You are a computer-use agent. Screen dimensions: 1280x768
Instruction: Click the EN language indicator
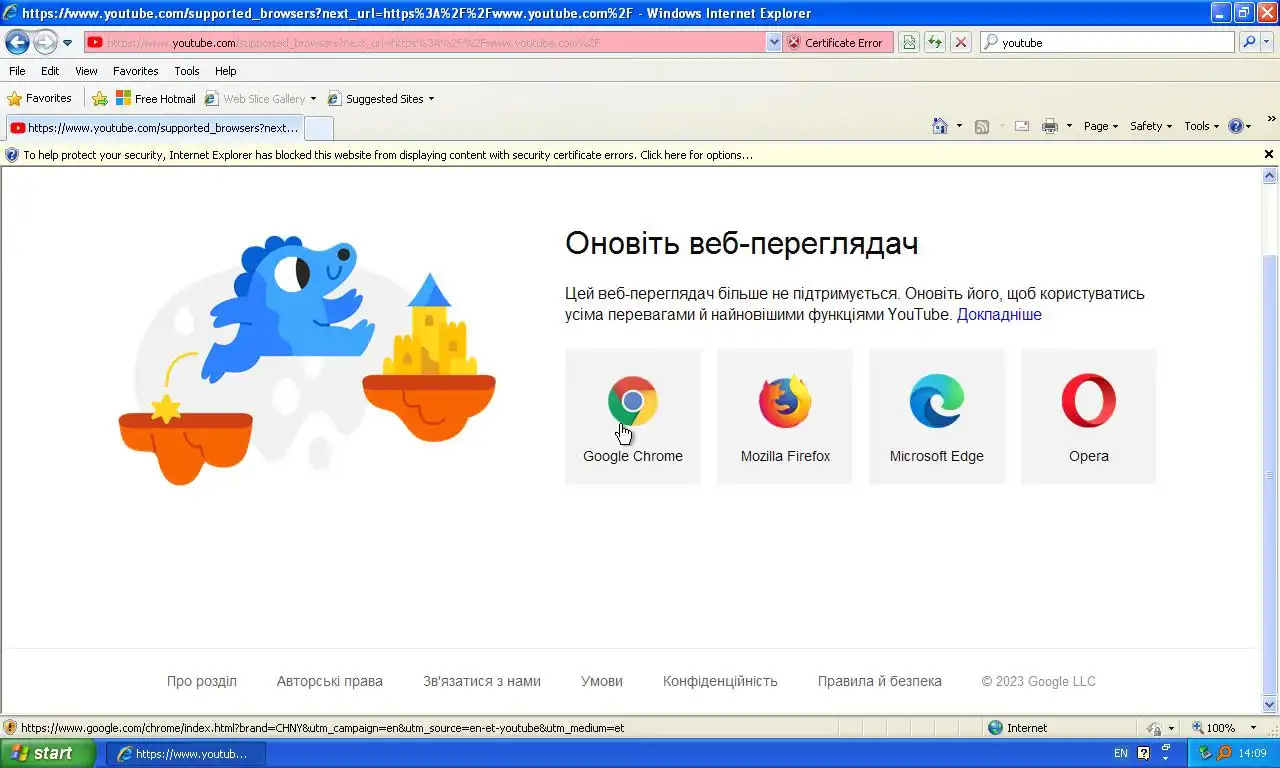click(1120, 753)
